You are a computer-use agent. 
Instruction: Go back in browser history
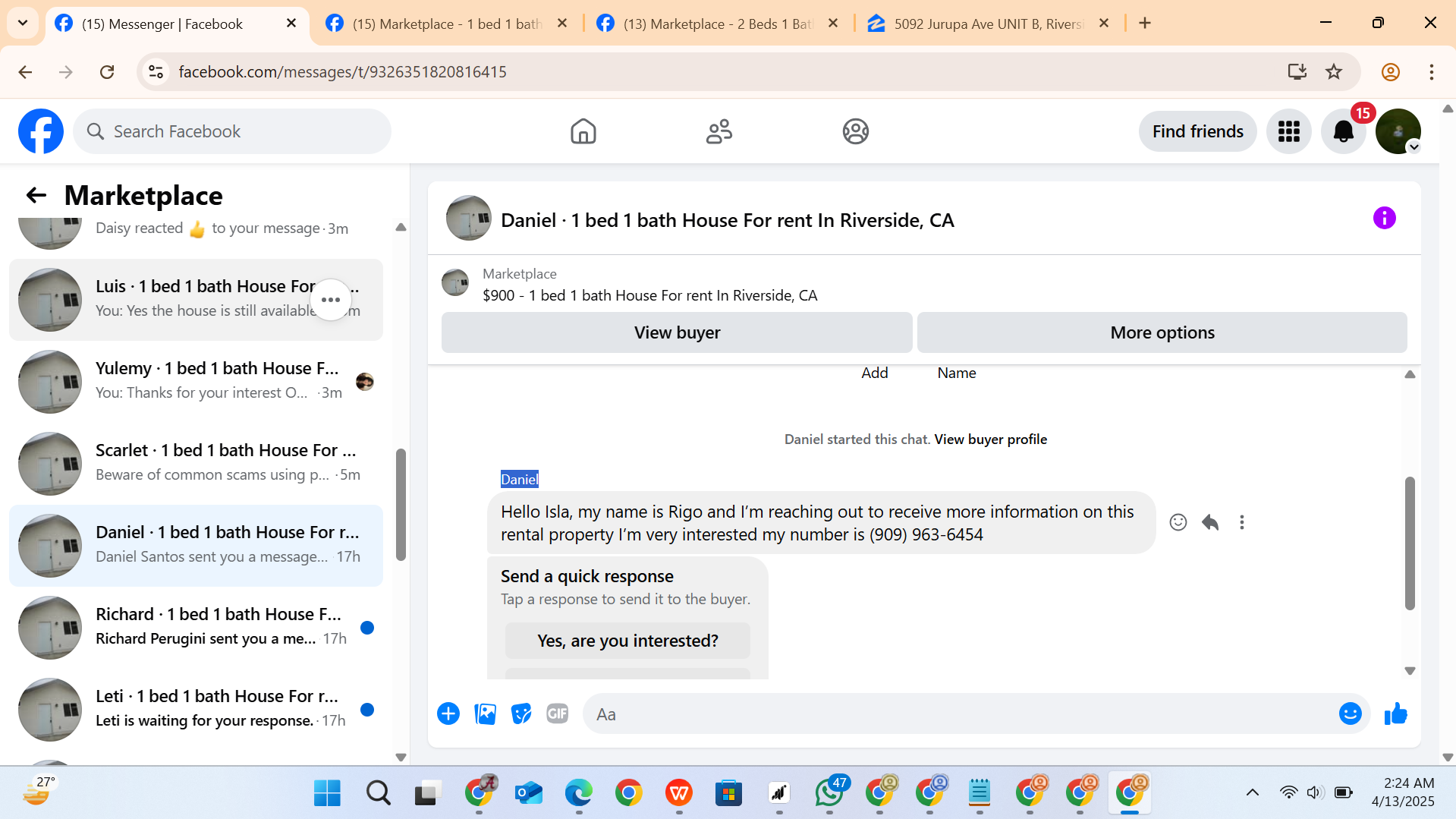click(x=25, y=72)
